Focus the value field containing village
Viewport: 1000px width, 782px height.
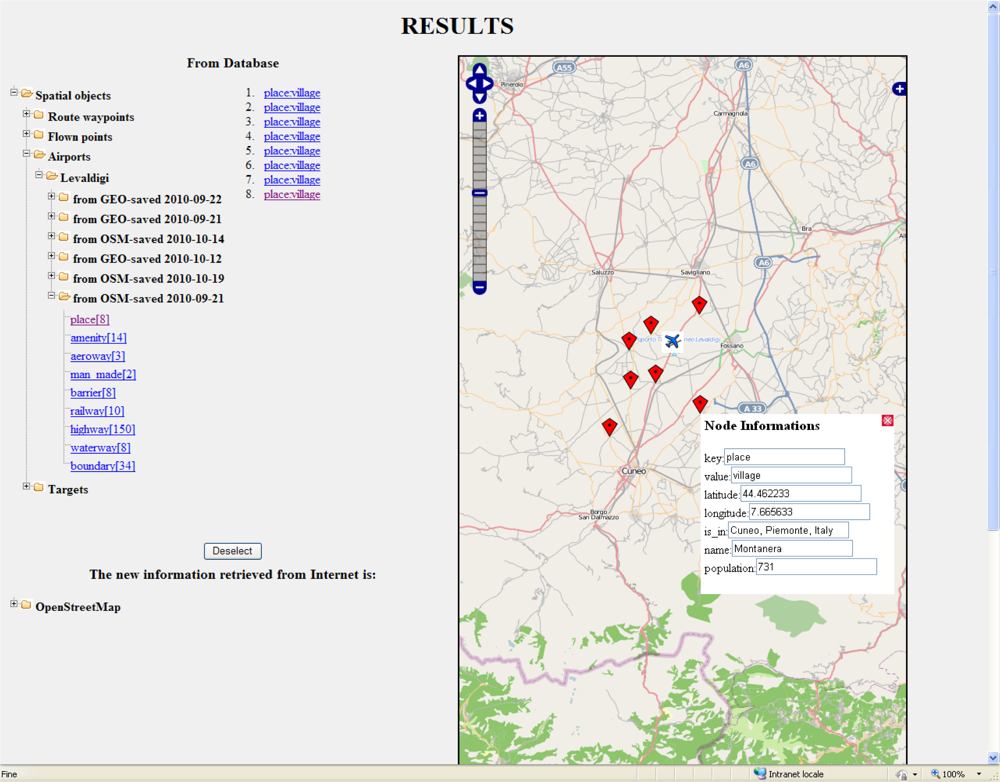(x=791, y=475)
